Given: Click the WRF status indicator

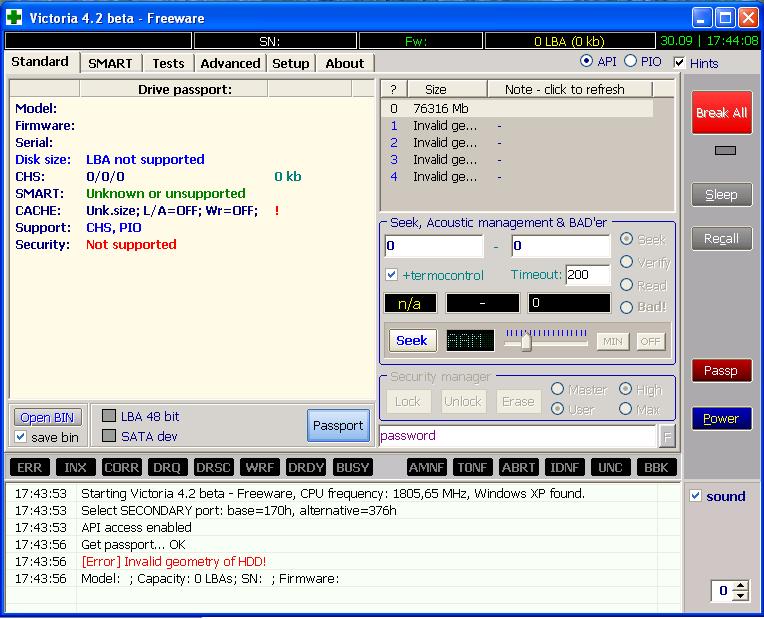Looking at the screenshot, I should [260, 467].
